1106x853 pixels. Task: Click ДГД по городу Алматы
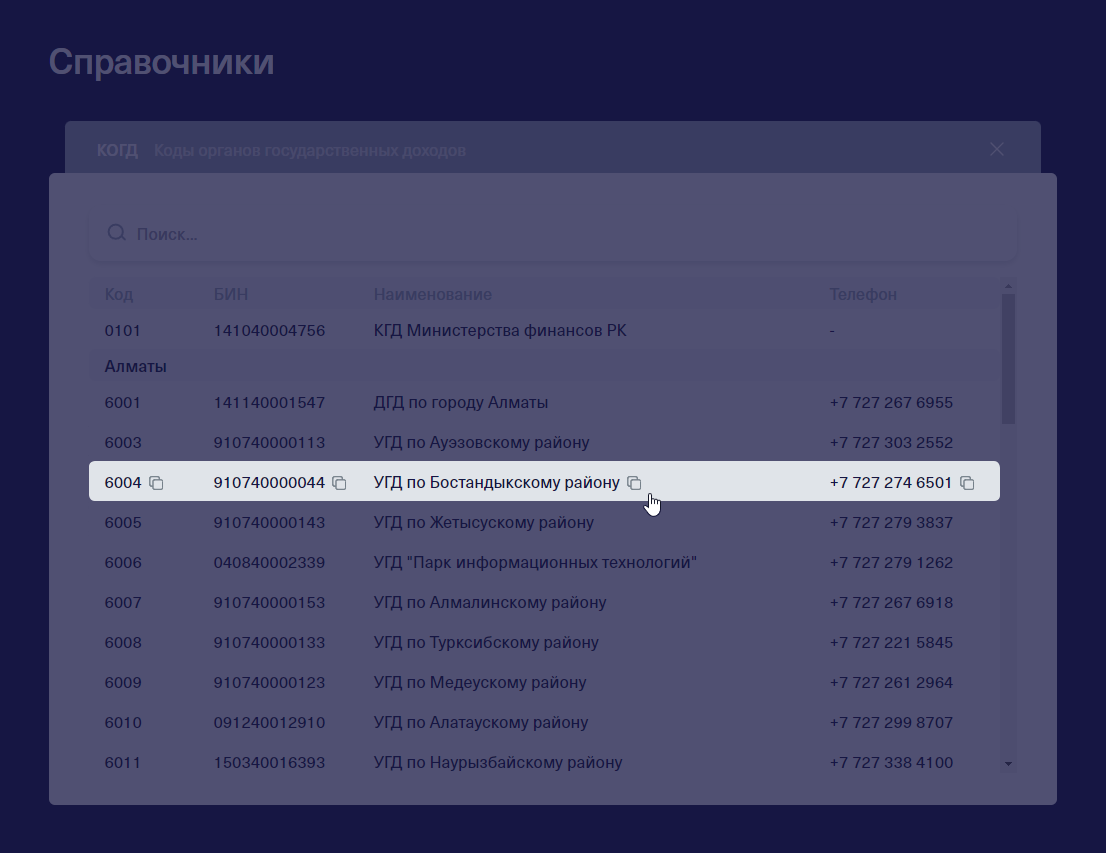click(461, 402)
